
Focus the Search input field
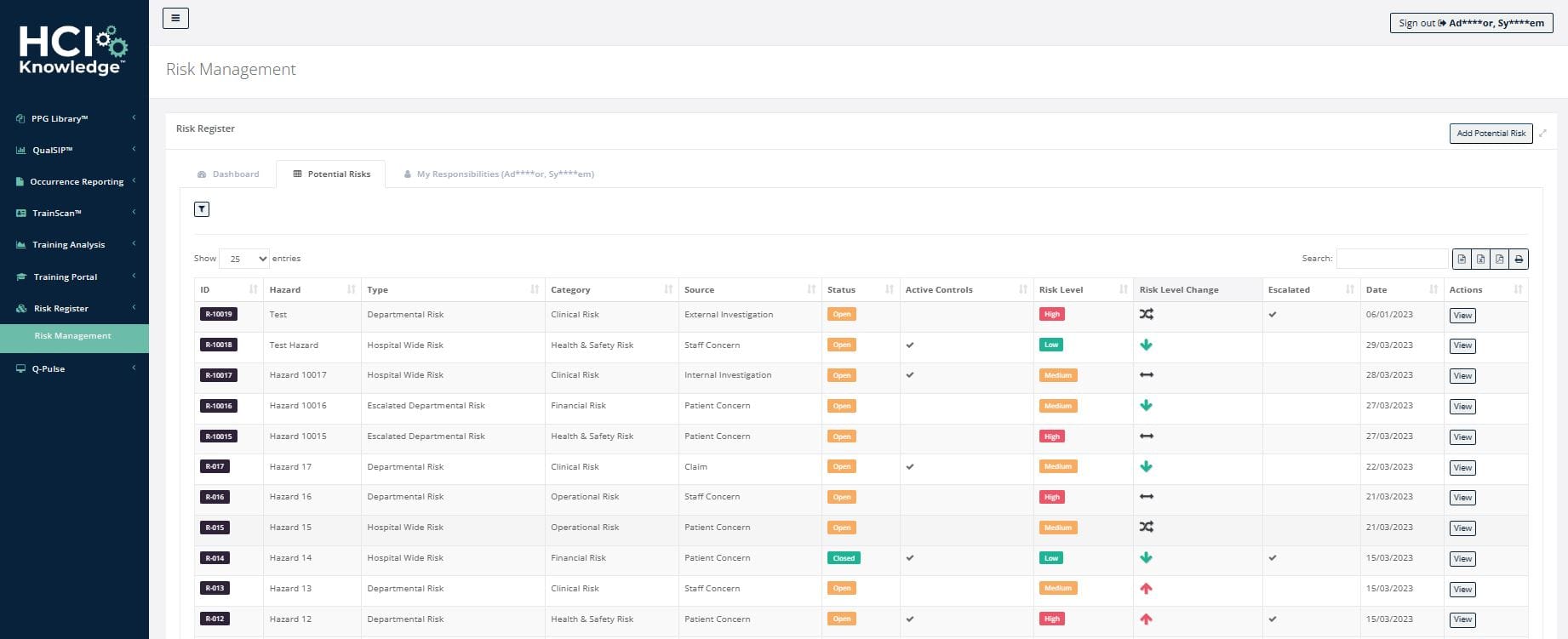click(x=1392, y=259)
